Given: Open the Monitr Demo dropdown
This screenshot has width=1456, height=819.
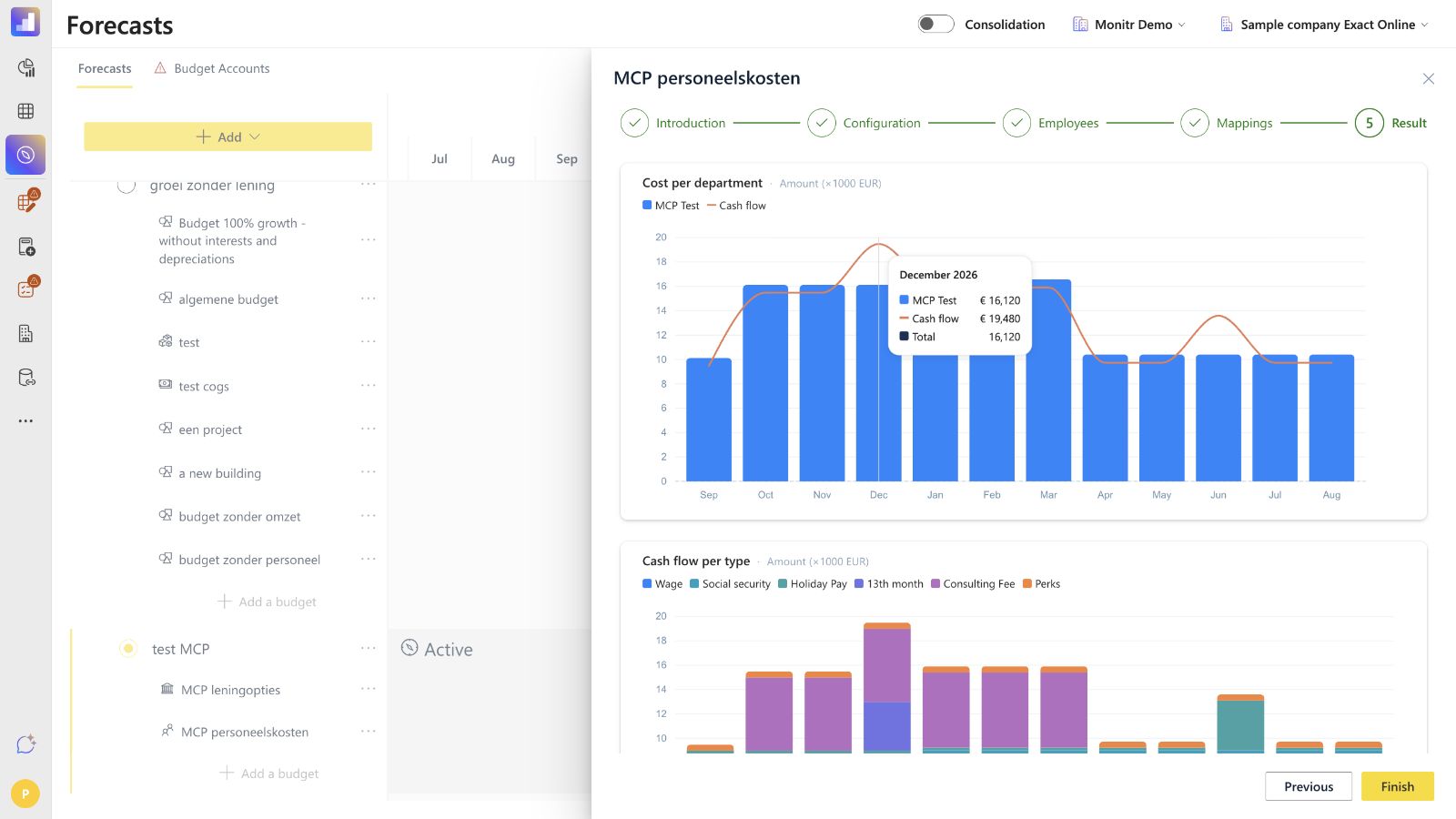Looking at the screenshot, I should click(x=1129, y=25).
